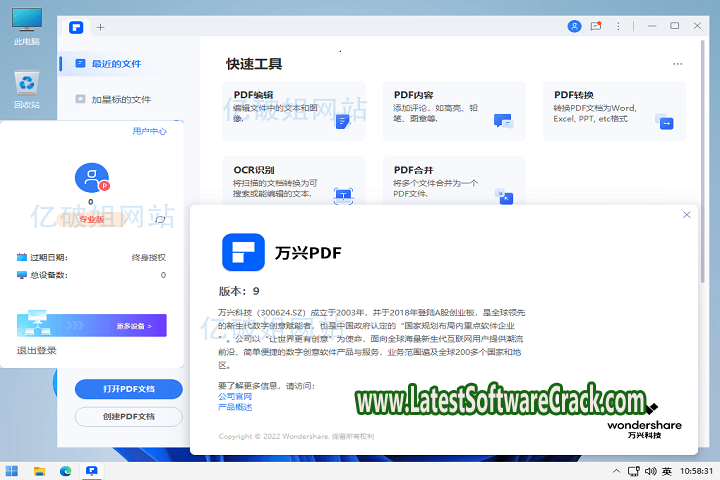This screenshot has width=720, height=480.
Task: Open Windows Start menu on taskbar
Action: pos(13,470)
